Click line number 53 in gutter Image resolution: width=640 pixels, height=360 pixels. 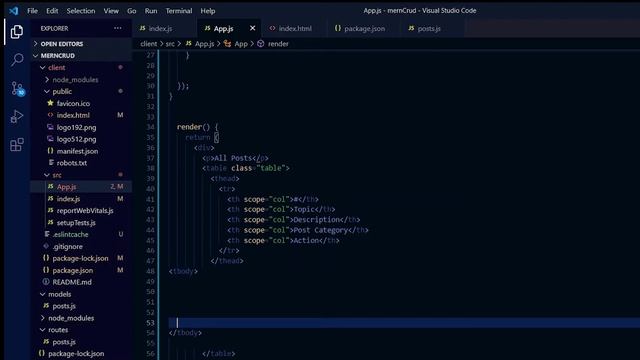click(150, 323)
